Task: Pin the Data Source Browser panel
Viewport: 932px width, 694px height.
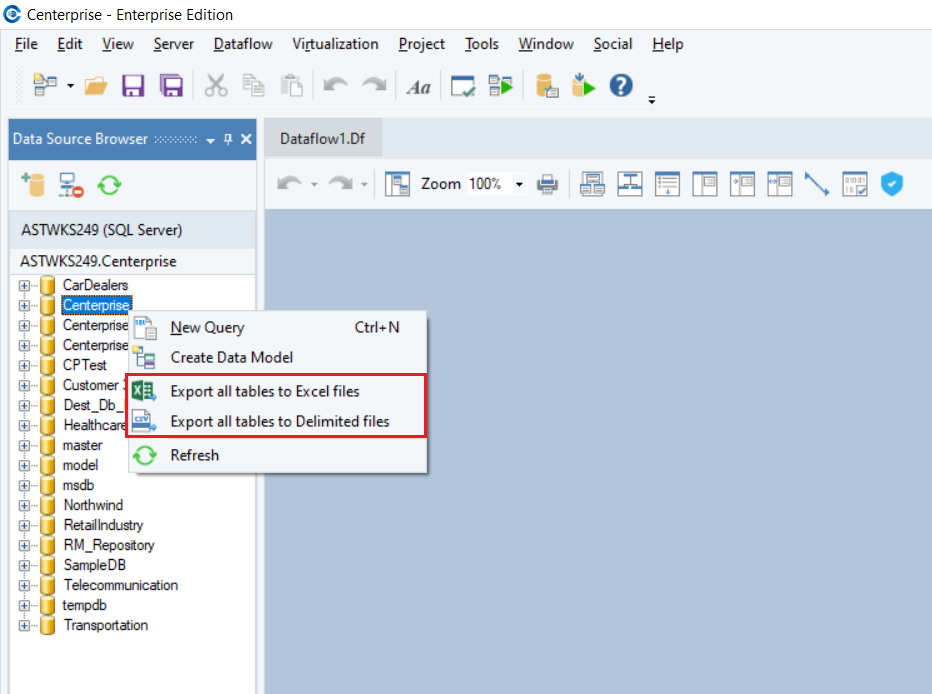Action: pos(228,140)
